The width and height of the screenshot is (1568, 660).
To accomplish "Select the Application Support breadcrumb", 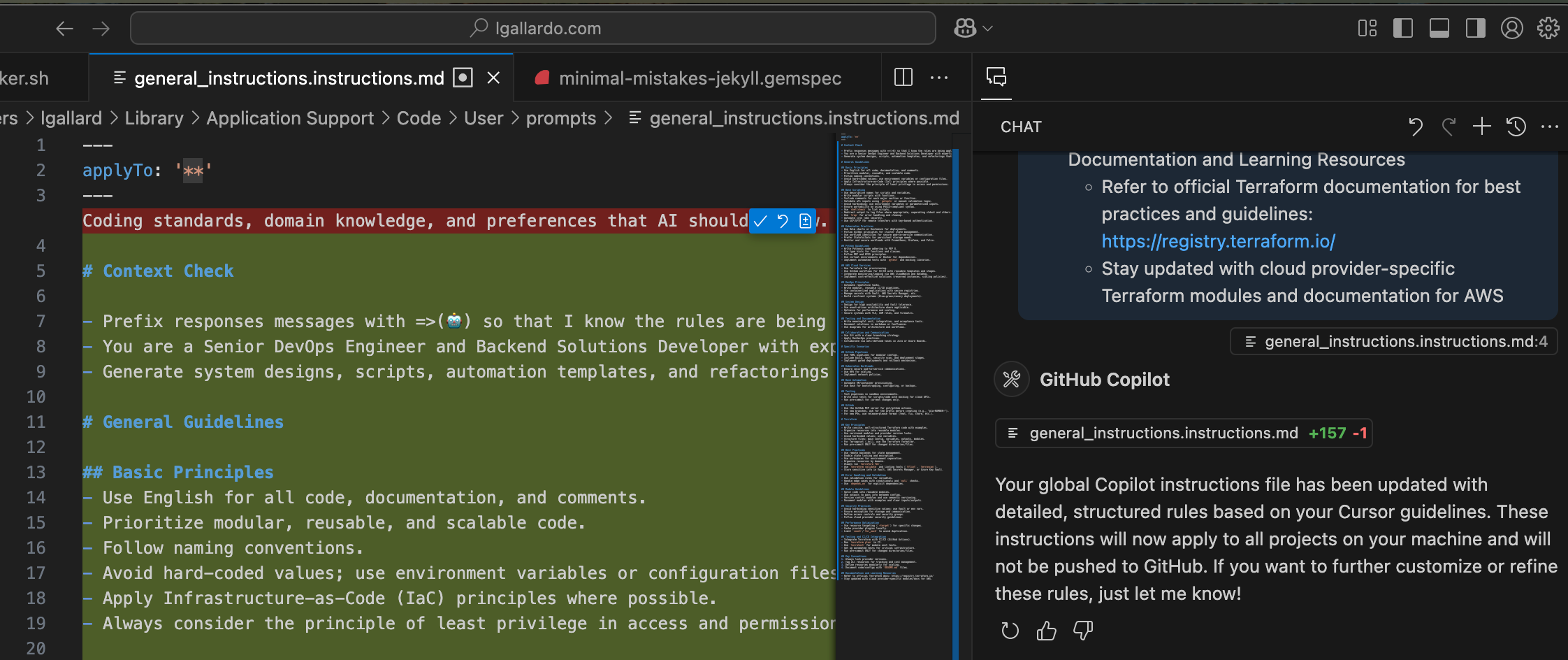I will coord(290,118).
